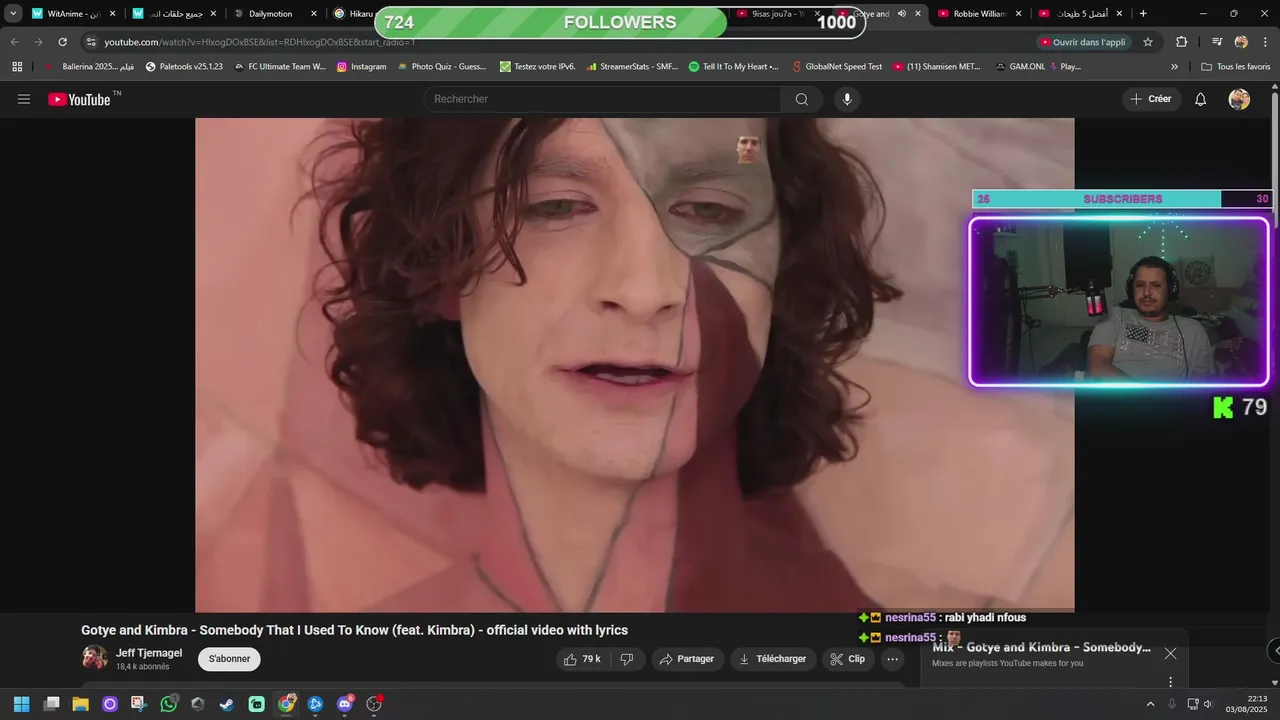Open the Chrome extensions puzzle icon

(1181, 42)
